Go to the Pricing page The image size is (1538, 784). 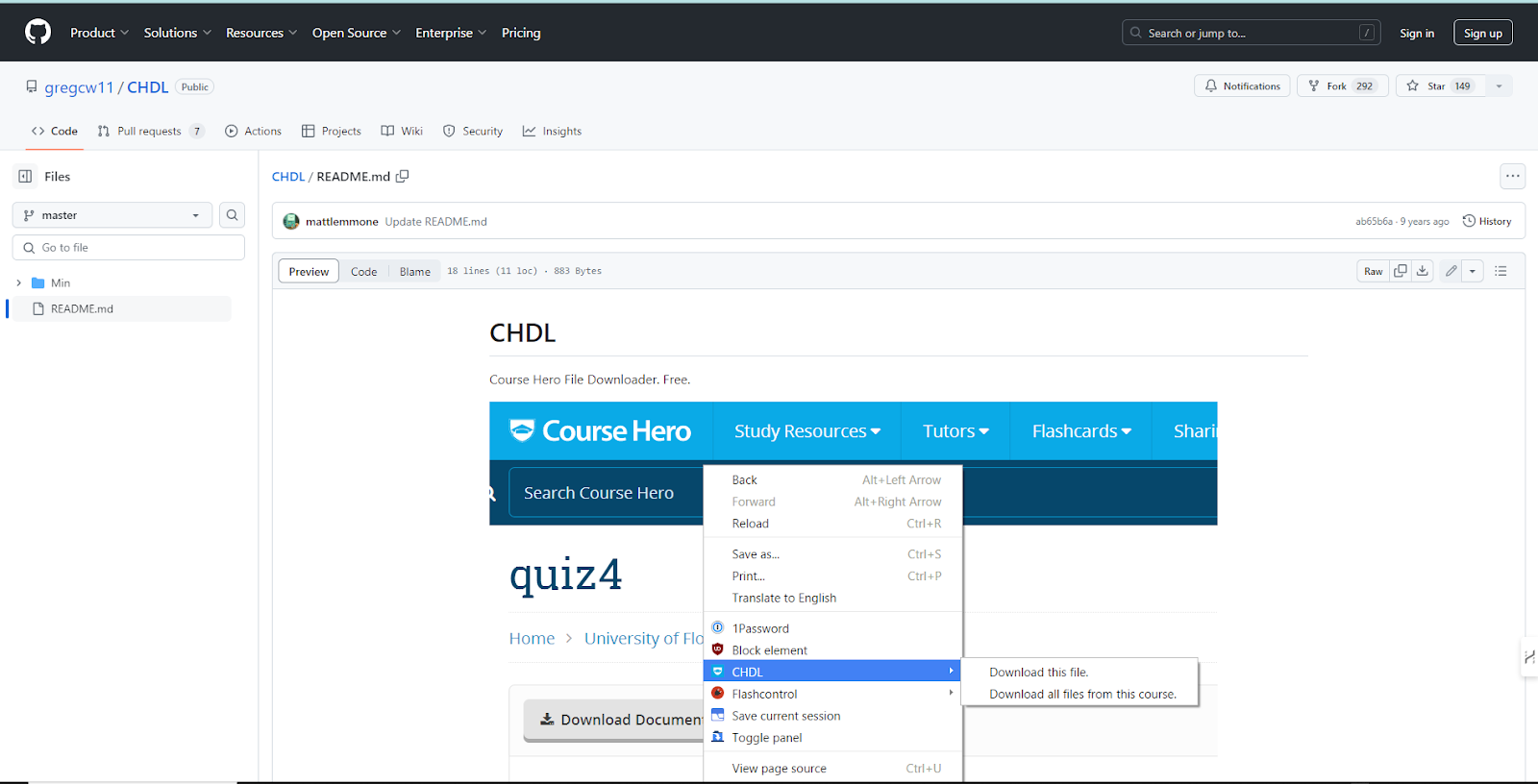521,33
